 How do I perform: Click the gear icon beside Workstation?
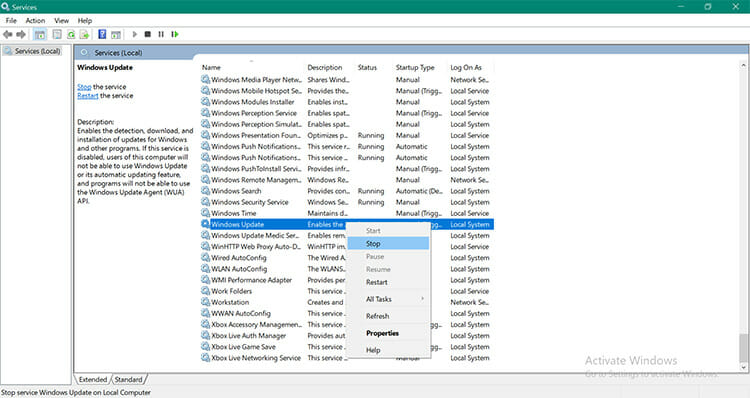click(205, 302)
